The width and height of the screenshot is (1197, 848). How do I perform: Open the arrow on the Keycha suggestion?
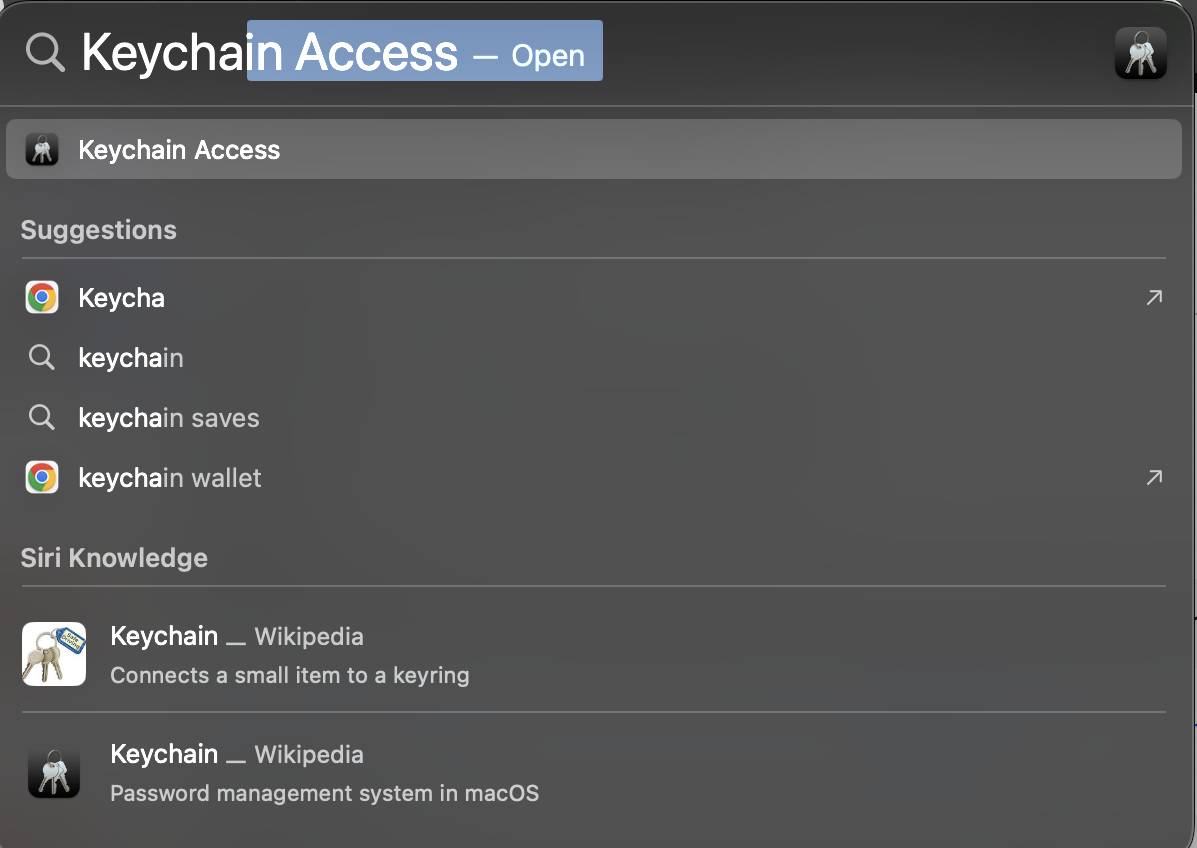pyautogui.click(x=1154, y=297)
